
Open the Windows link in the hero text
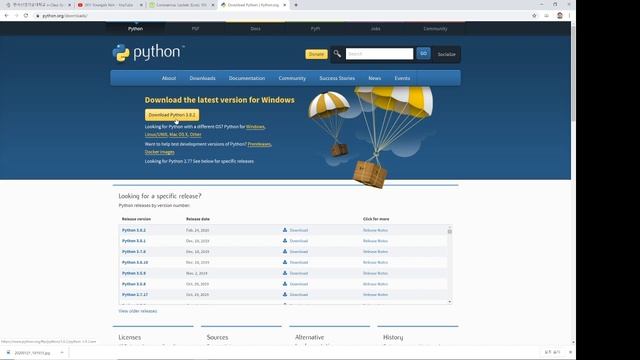click(x=256, y=127)
